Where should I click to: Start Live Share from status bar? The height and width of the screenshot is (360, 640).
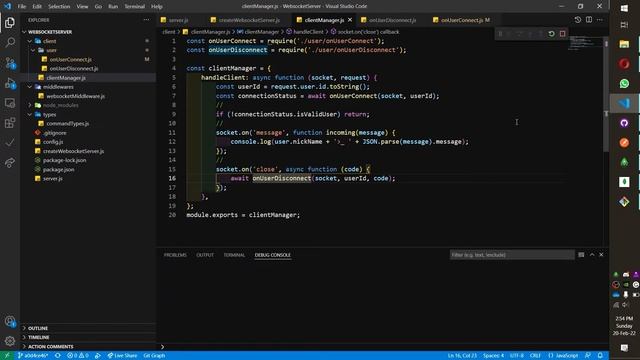(x=122, y=356)
